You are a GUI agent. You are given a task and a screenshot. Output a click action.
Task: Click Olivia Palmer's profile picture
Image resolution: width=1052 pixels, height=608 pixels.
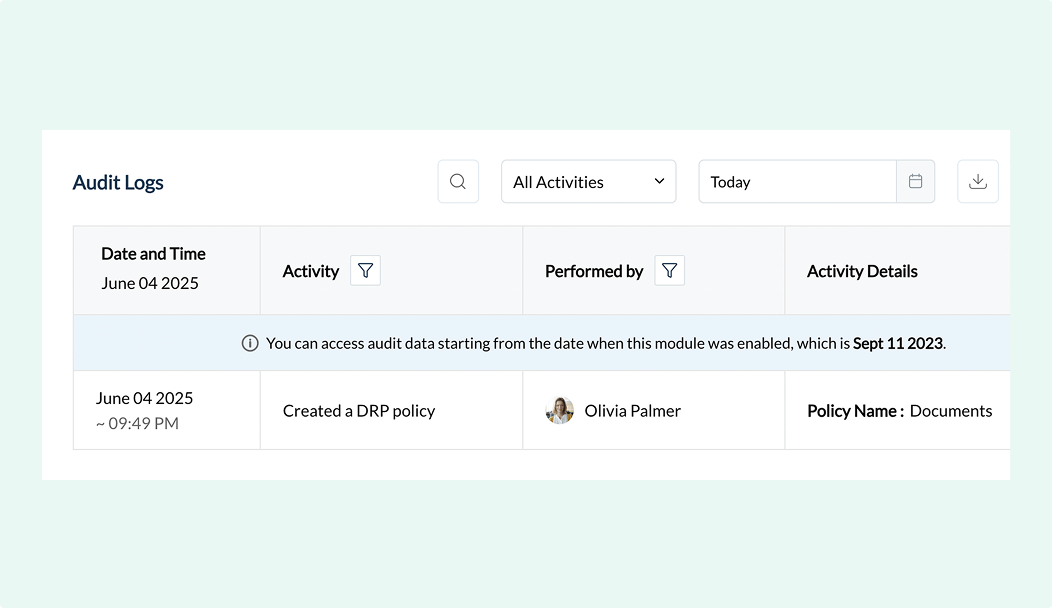pyautogui.click(x=560, y=410)
